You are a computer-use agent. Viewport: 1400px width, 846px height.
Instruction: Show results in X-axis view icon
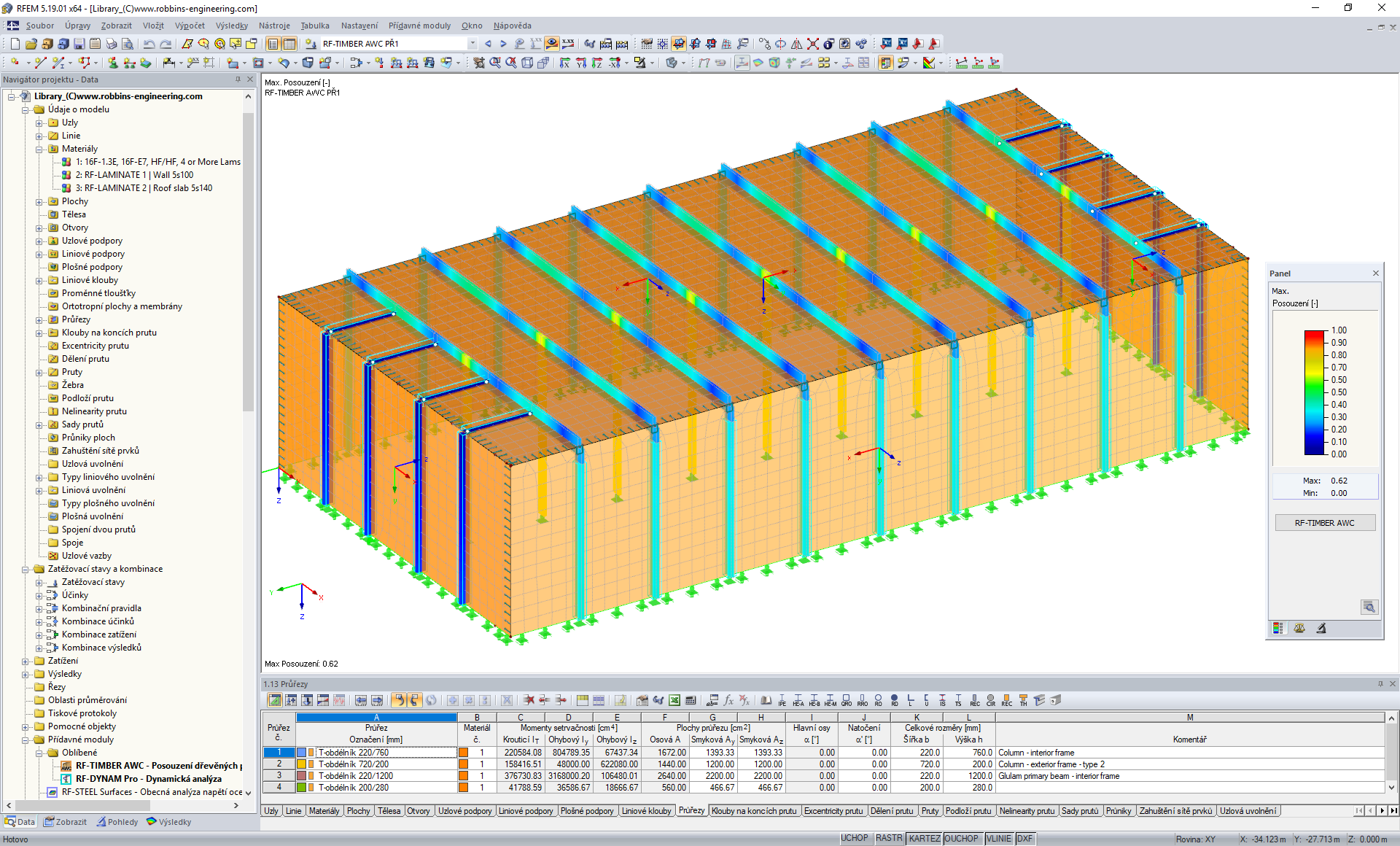click(564, 63)
